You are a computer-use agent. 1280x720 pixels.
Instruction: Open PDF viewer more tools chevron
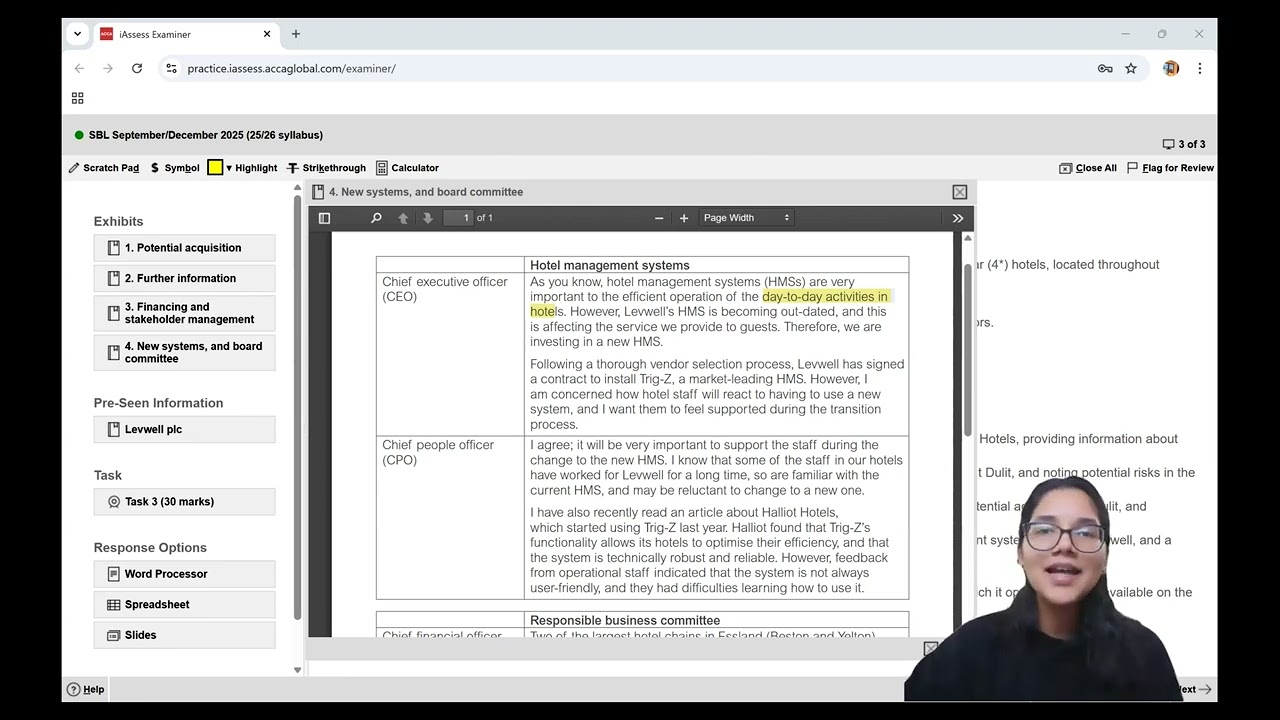(957, 218)
